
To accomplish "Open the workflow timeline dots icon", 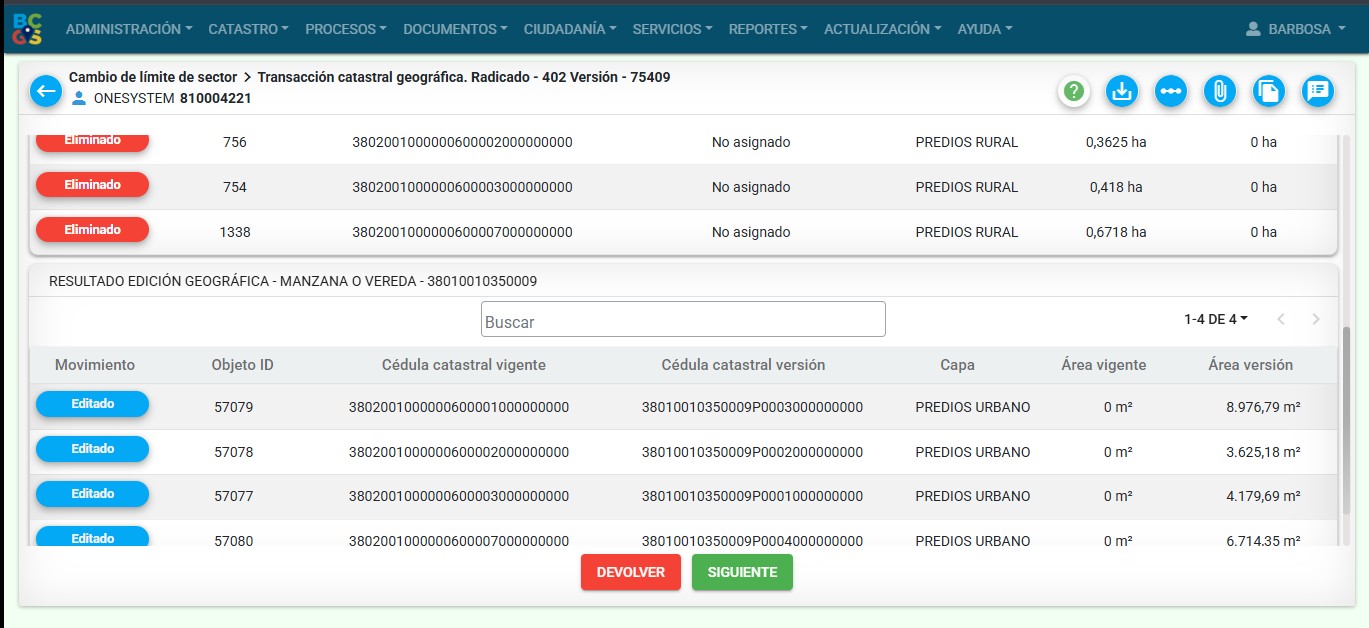I will click(x=1170, y=92).
